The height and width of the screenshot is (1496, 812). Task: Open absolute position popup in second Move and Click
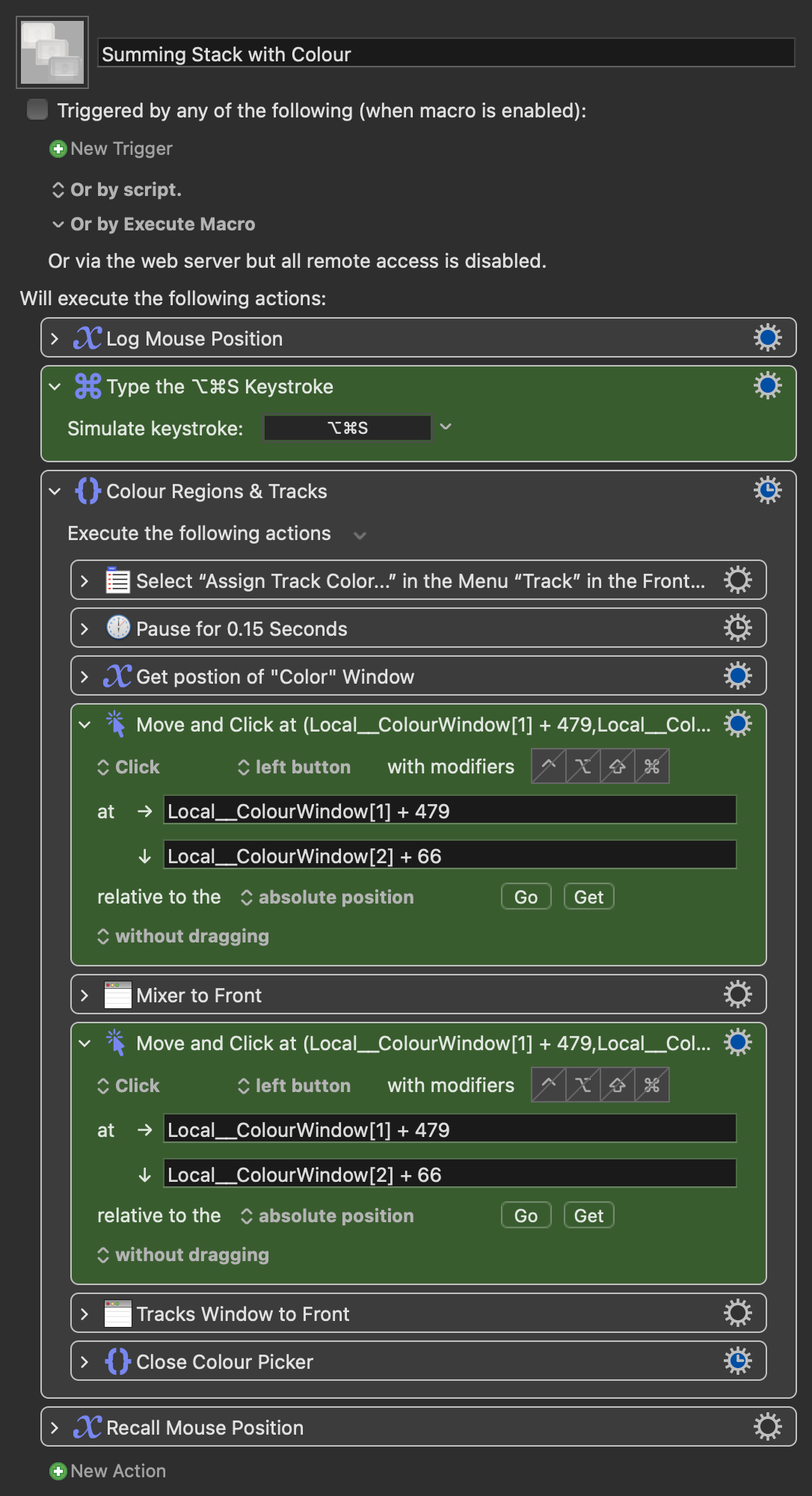(327, 1216)
